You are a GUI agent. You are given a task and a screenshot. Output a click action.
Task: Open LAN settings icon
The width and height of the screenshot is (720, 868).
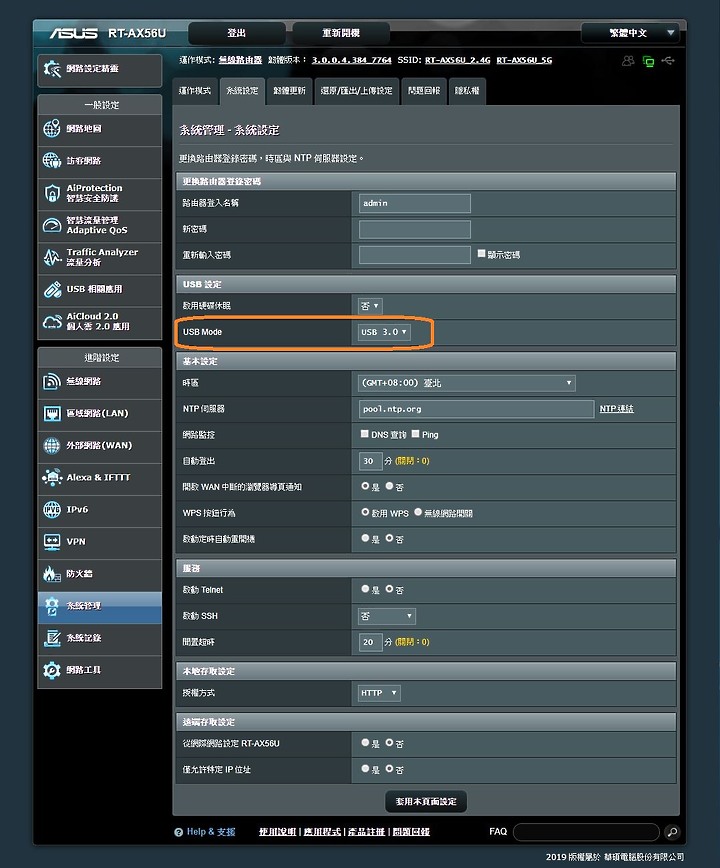click(x=52, y=414)
